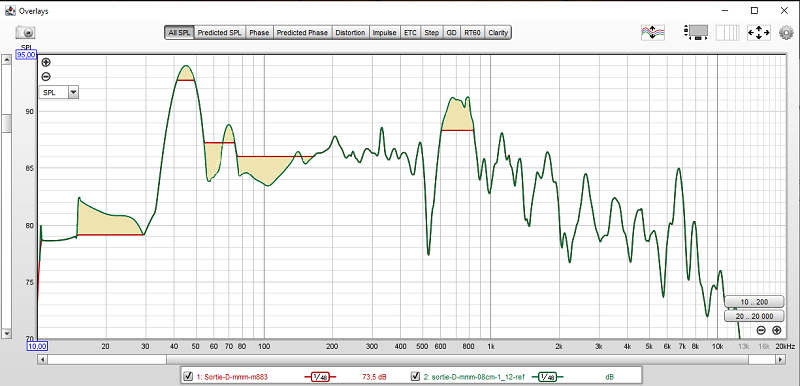Click horizontal scrollbar left arrow

(x=43, y=359)
